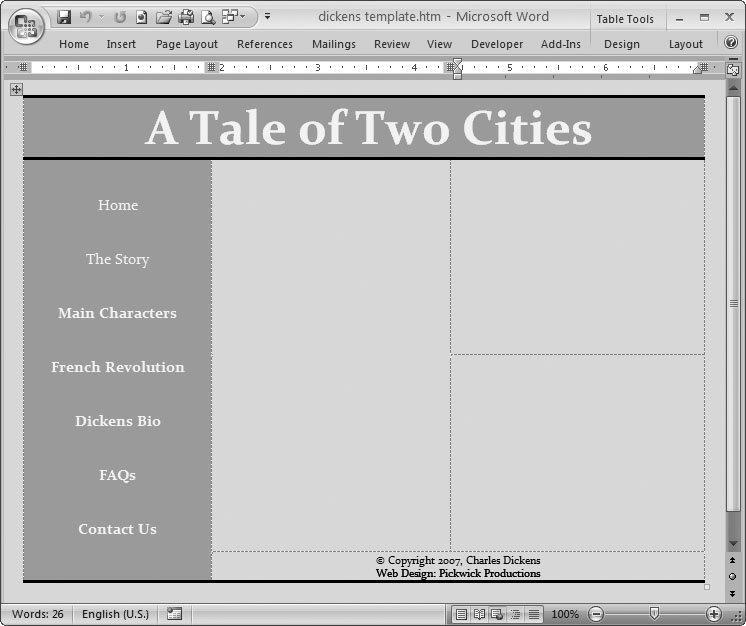Click the Words: 26 count button
The height and width of the screenshot is (626, 746).
(x=37, y=614)
